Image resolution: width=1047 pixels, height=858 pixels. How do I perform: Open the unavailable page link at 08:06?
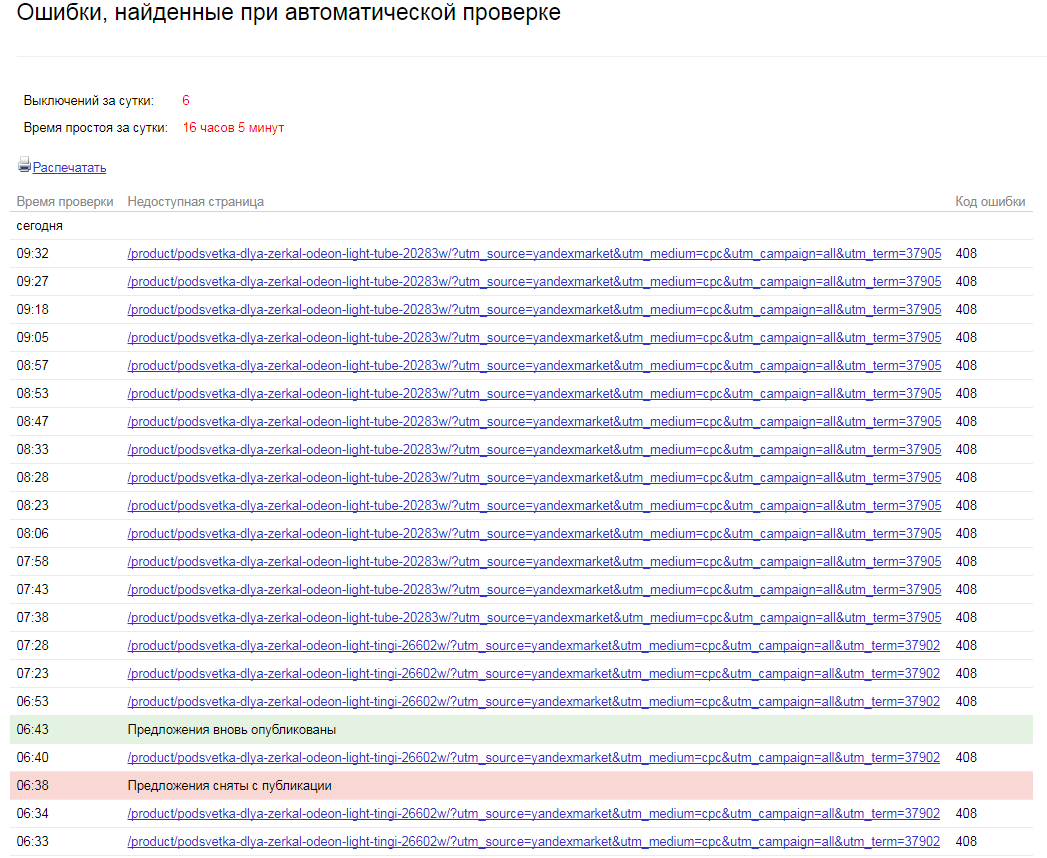(x=534, y=534)
